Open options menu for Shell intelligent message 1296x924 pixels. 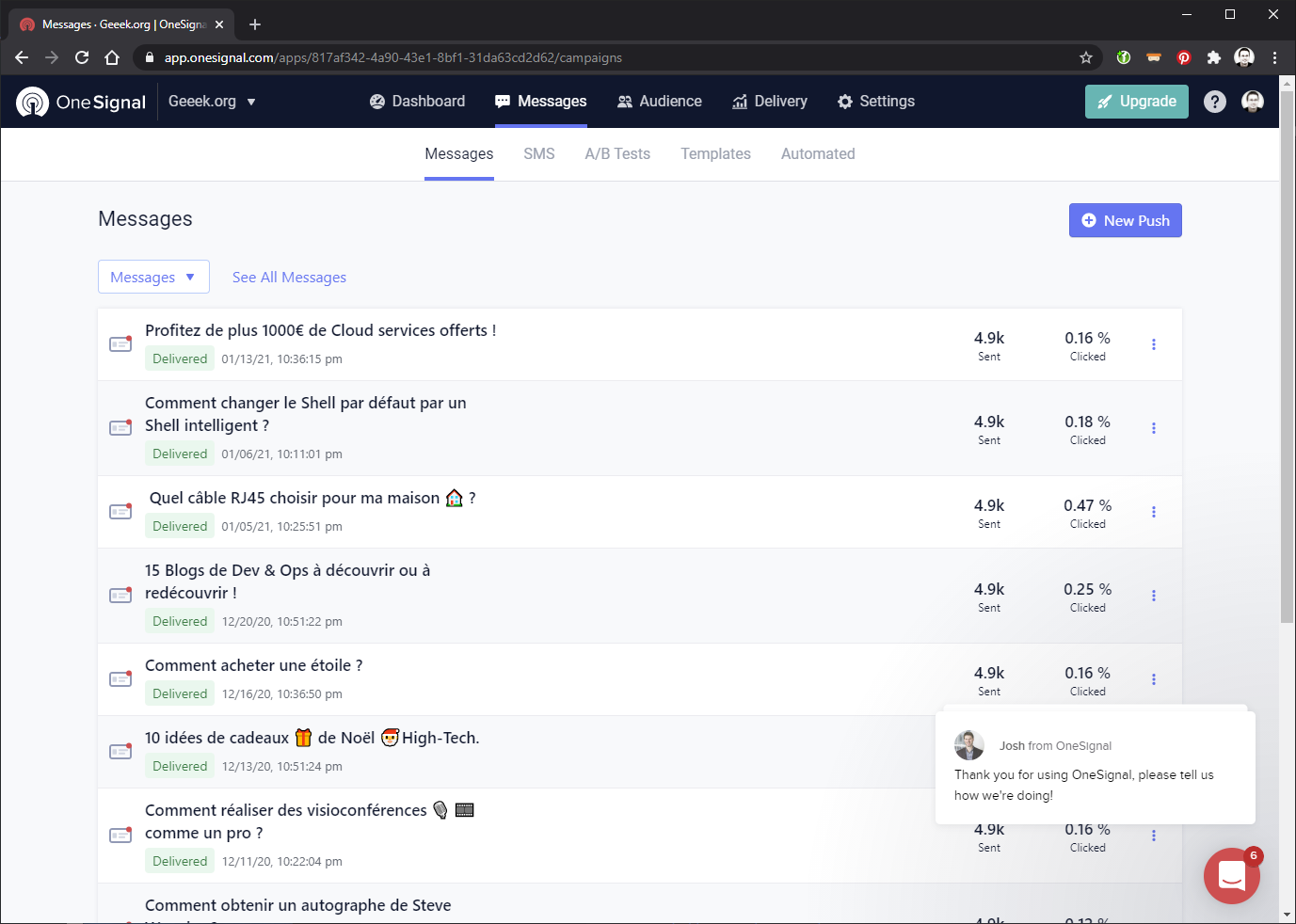coord(1154,428)
